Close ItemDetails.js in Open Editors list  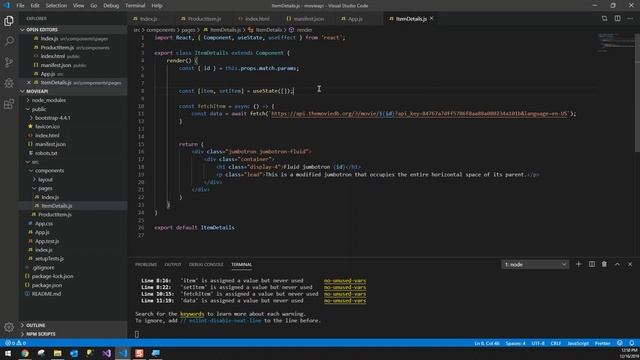tap(29, 82)
